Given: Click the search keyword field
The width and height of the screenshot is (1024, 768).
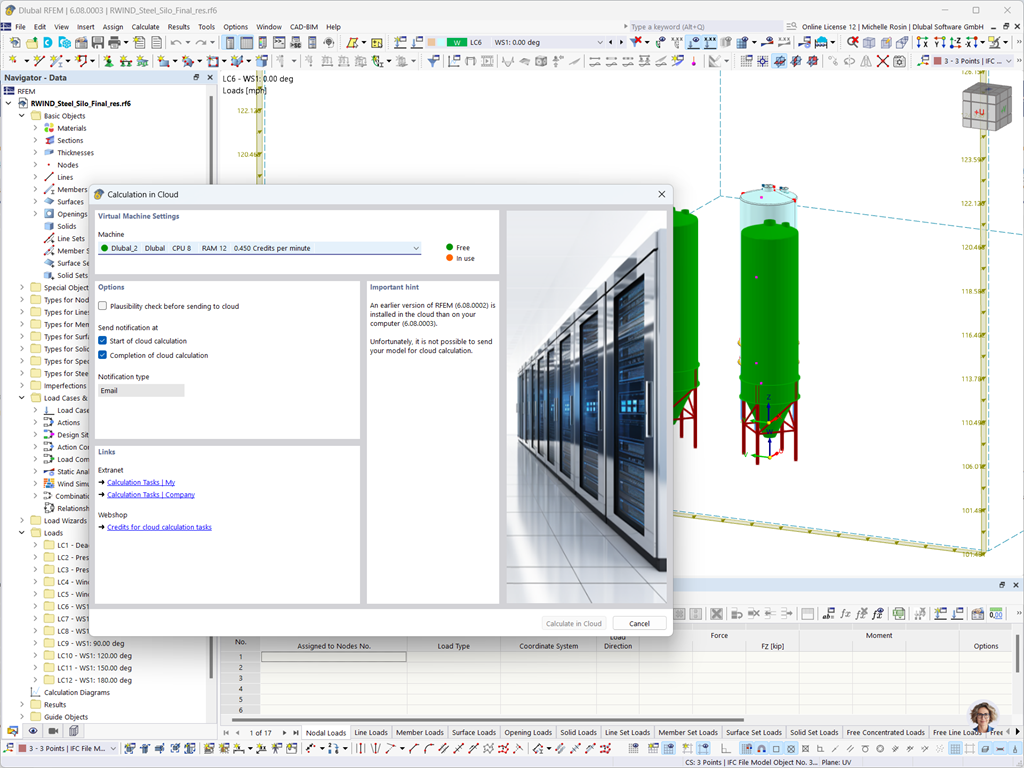Looking at the screenshot, I should (x=705, y=27).
